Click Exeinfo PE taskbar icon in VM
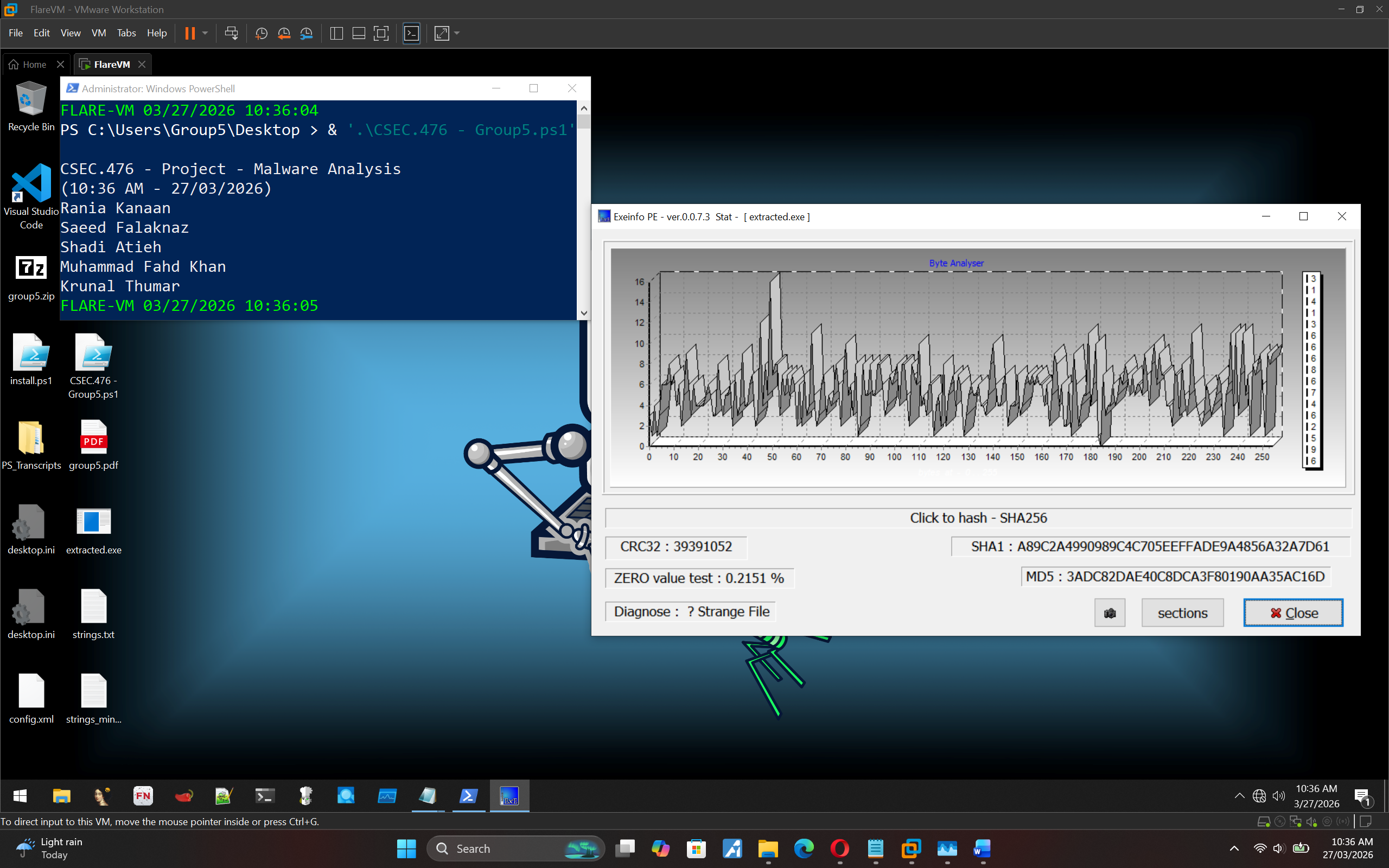 coord(509,796)
